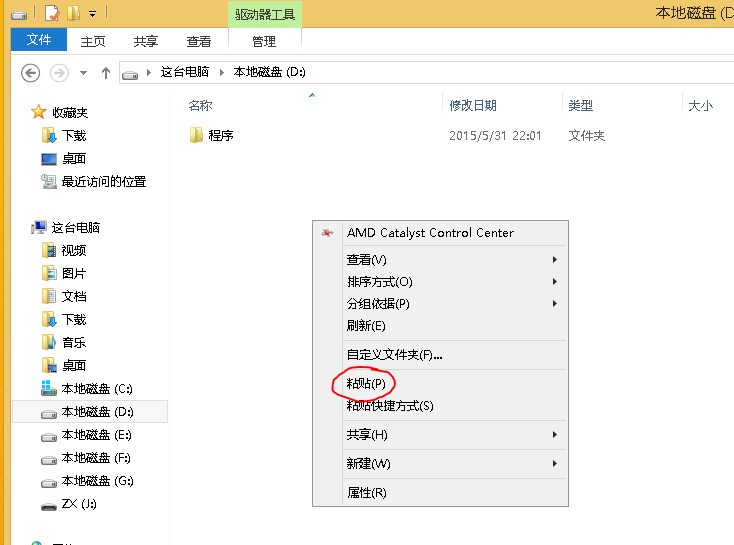This screenshot has height=545, width=734.
Task: Select 本地磁盘 (F:) in sidebar
Action: [86, 458]
